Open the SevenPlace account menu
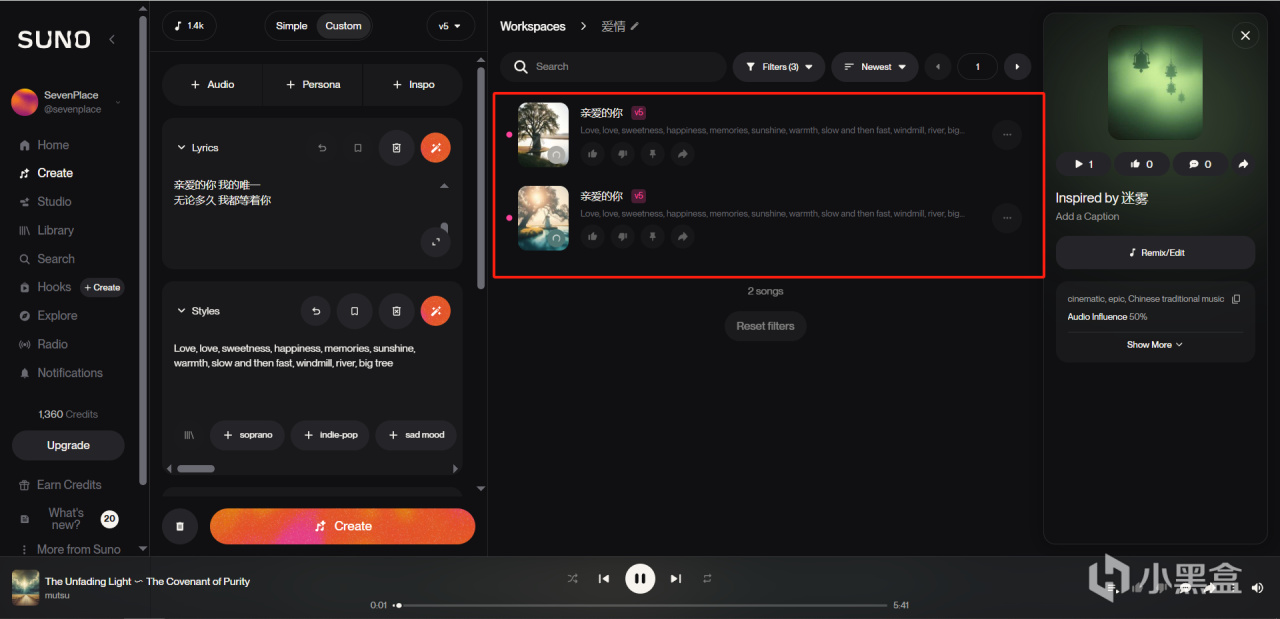 (66, 102)
